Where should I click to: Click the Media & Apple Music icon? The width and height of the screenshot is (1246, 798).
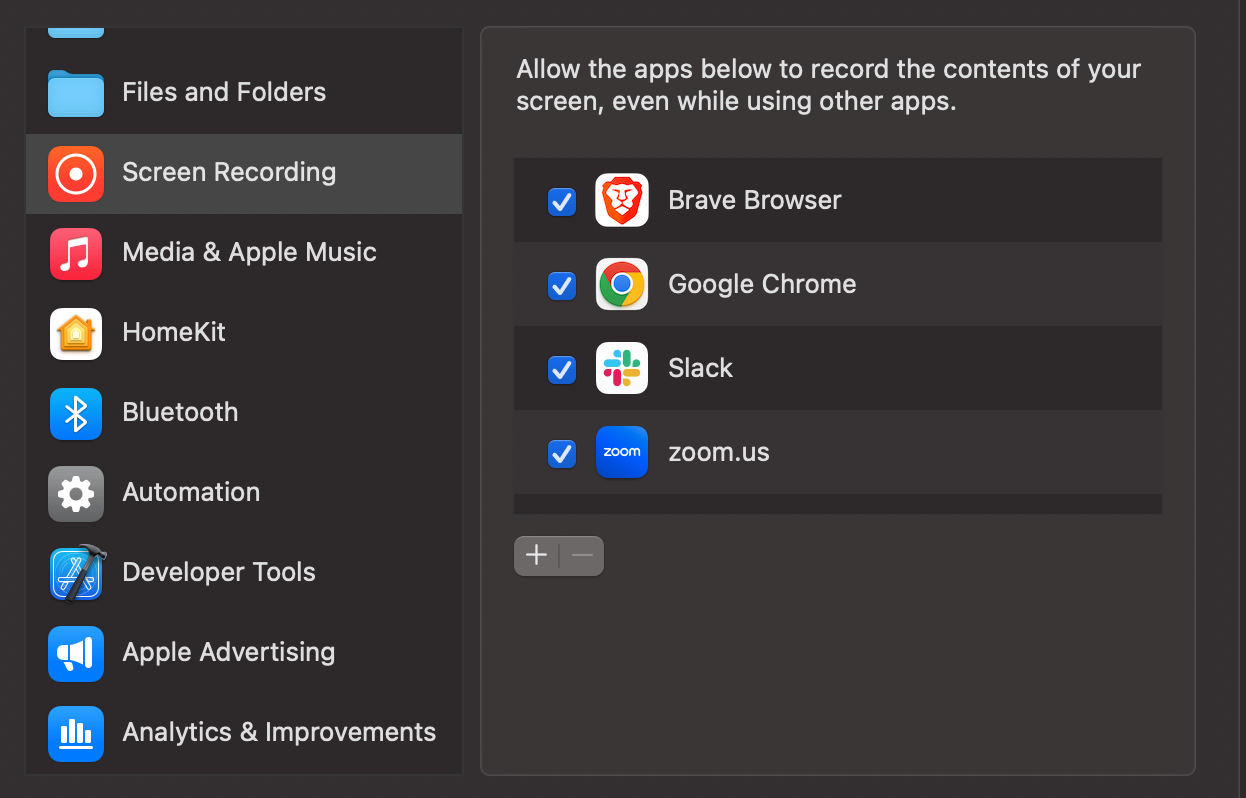(x=76, y=254)
